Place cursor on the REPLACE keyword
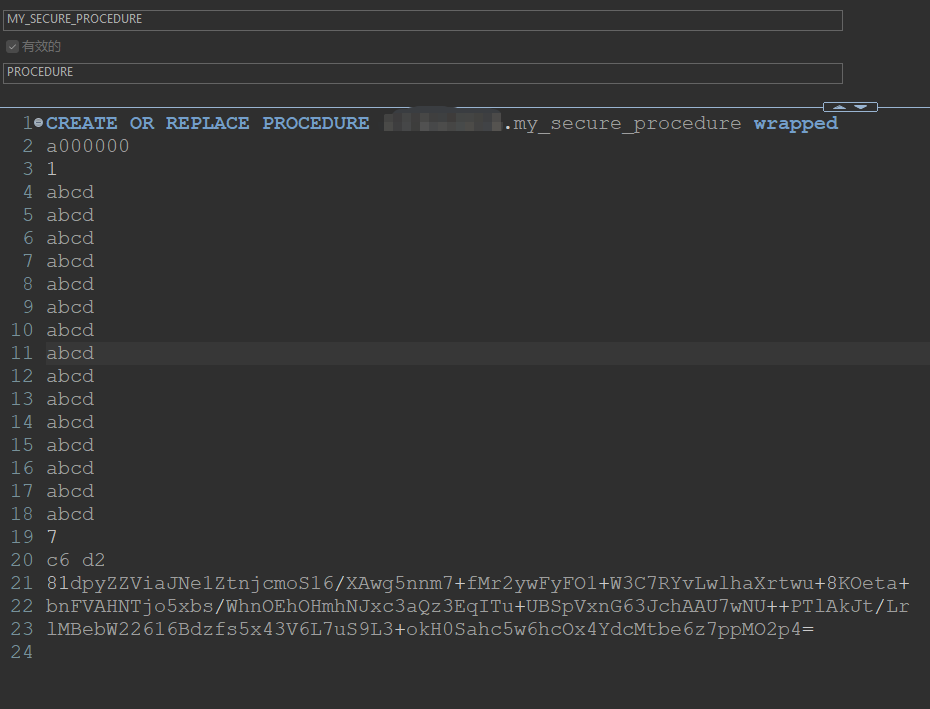The height and width of the screenshot is (709, 930). point(207,123)
